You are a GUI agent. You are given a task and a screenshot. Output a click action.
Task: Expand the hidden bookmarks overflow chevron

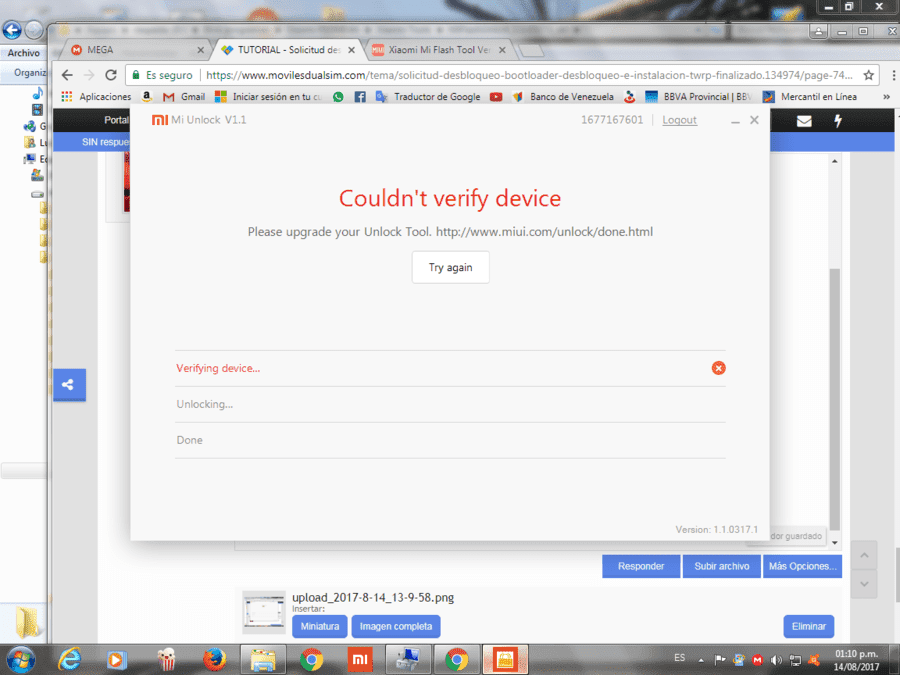(886, 97)
